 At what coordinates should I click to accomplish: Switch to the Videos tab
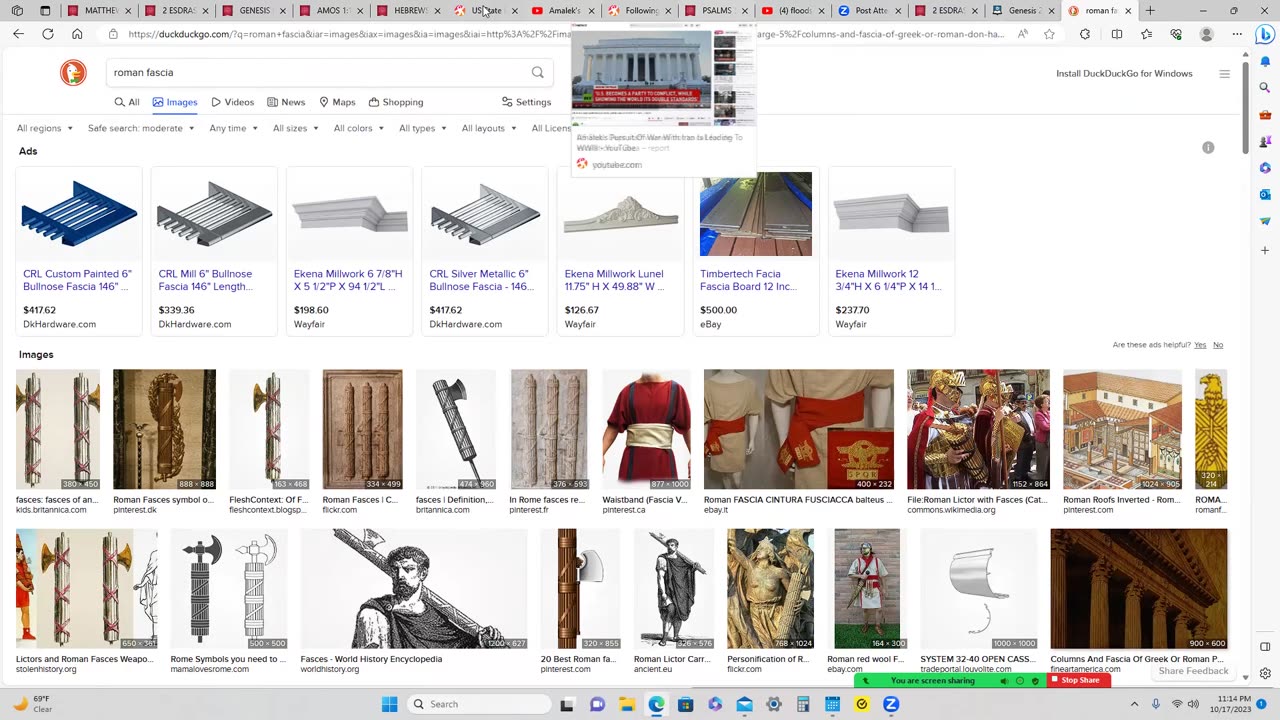[x=232, y=102]
